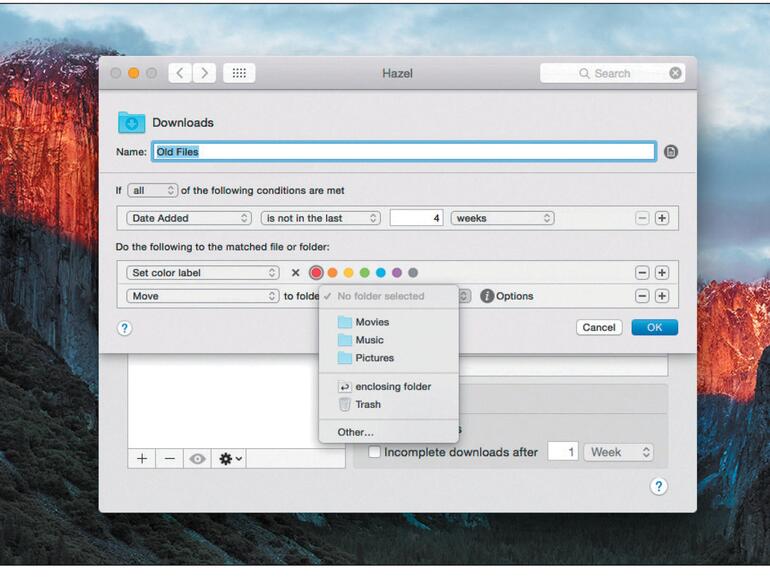The width and height of the screenshot is (770, 578).
Task: Clear the search field with the X icon
Action: 675,73
